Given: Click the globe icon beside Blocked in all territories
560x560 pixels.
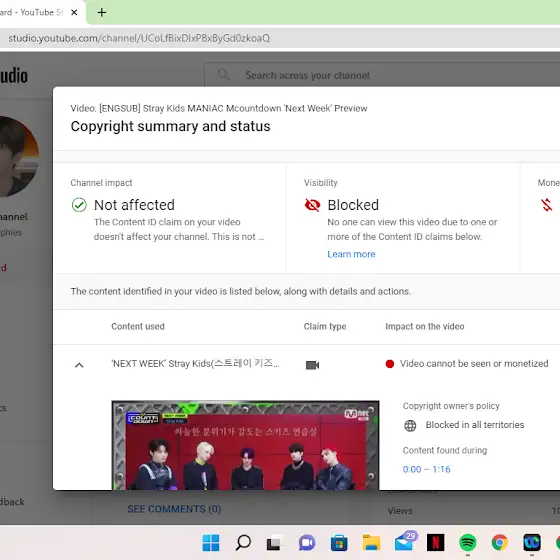Looking at the screenshot, I should click(410, 425).
